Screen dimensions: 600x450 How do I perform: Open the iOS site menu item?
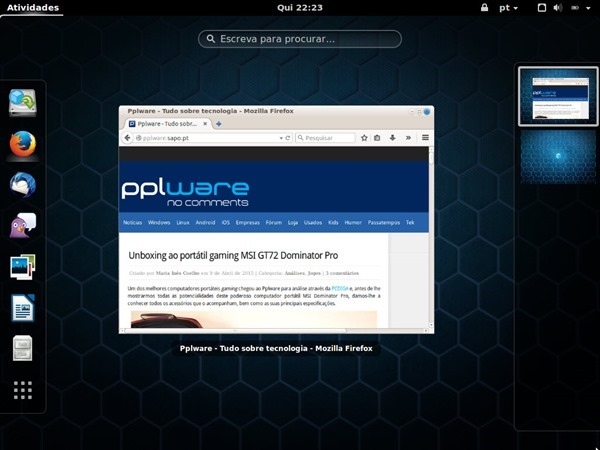click(x=225, y=222)
